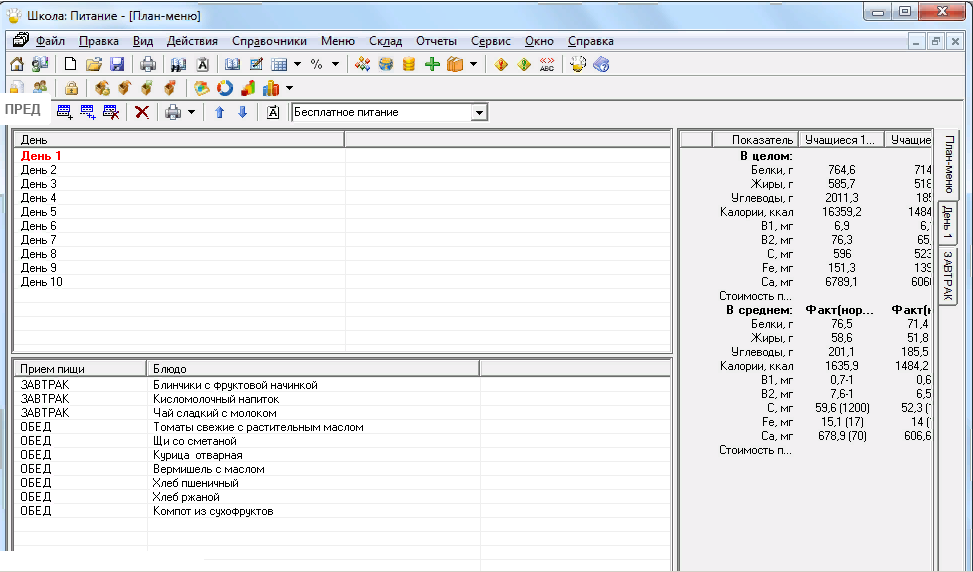Screen dimensions: 973x572
Task: Open the Справочники menu
Action: [x=269, y=41]
